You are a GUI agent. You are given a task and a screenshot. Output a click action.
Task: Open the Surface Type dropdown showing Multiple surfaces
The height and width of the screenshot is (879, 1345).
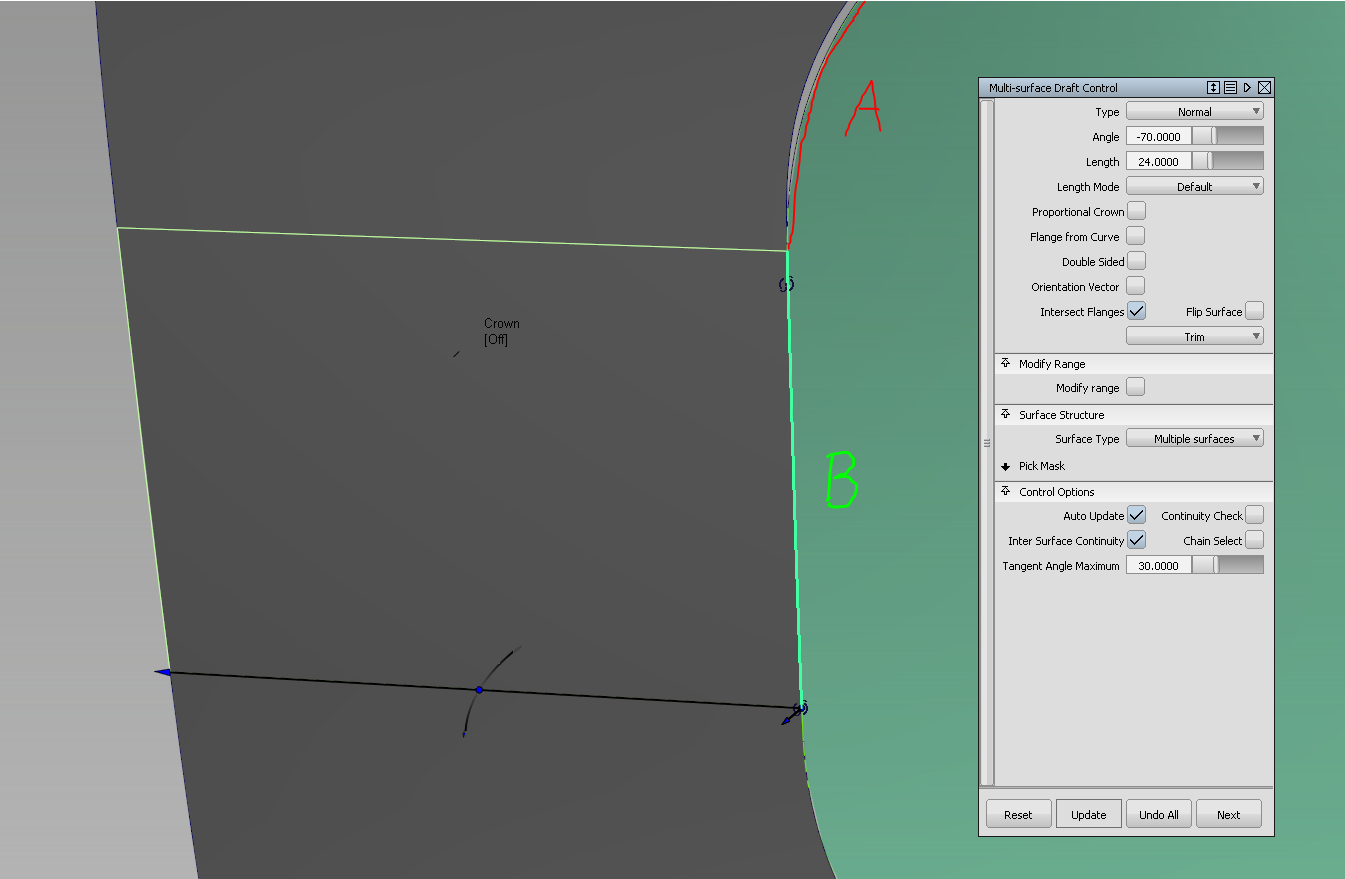pyautogui.click(x=1195, y=437)
